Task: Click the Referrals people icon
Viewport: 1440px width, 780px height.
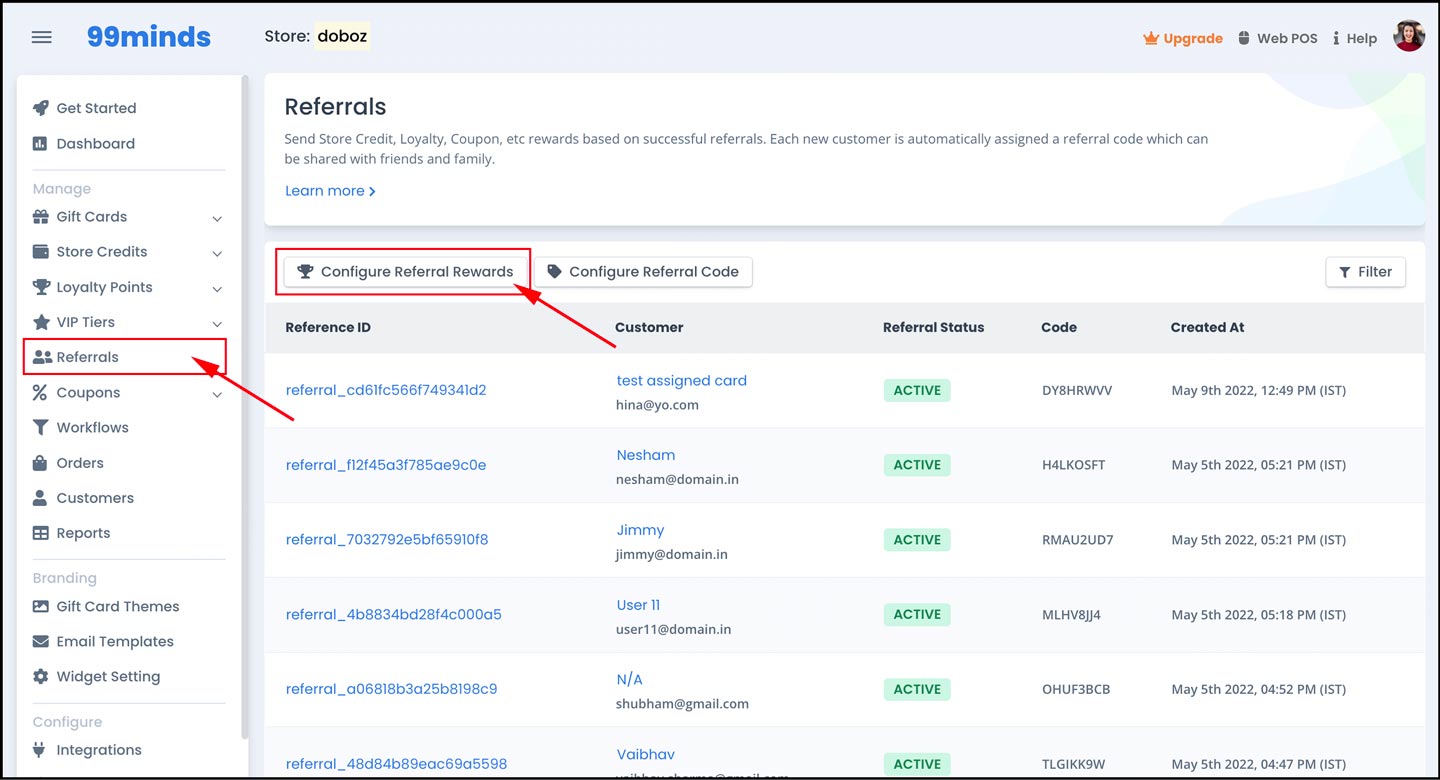Action: coord(41,357)
